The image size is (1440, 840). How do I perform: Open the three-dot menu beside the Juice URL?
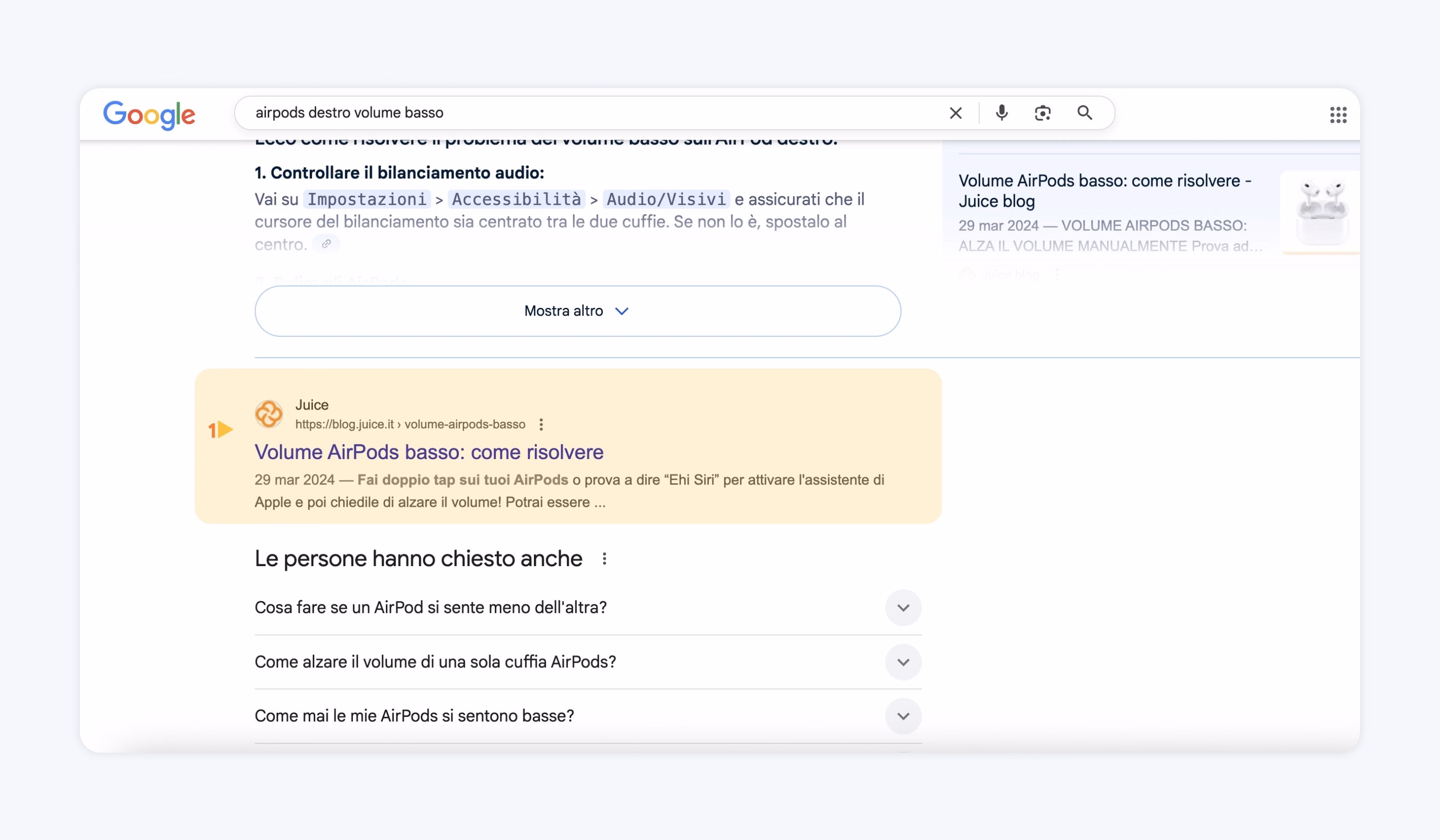coord(541,425)
